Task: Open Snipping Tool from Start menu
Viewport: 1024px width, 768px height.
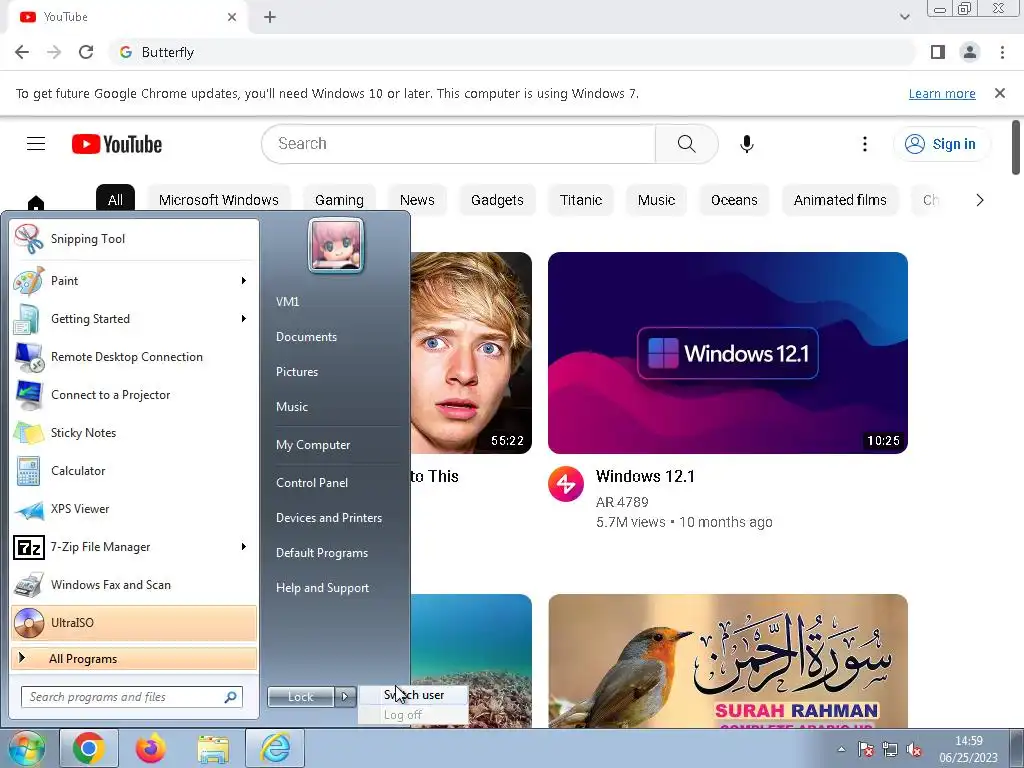Action: pos(134,239)
